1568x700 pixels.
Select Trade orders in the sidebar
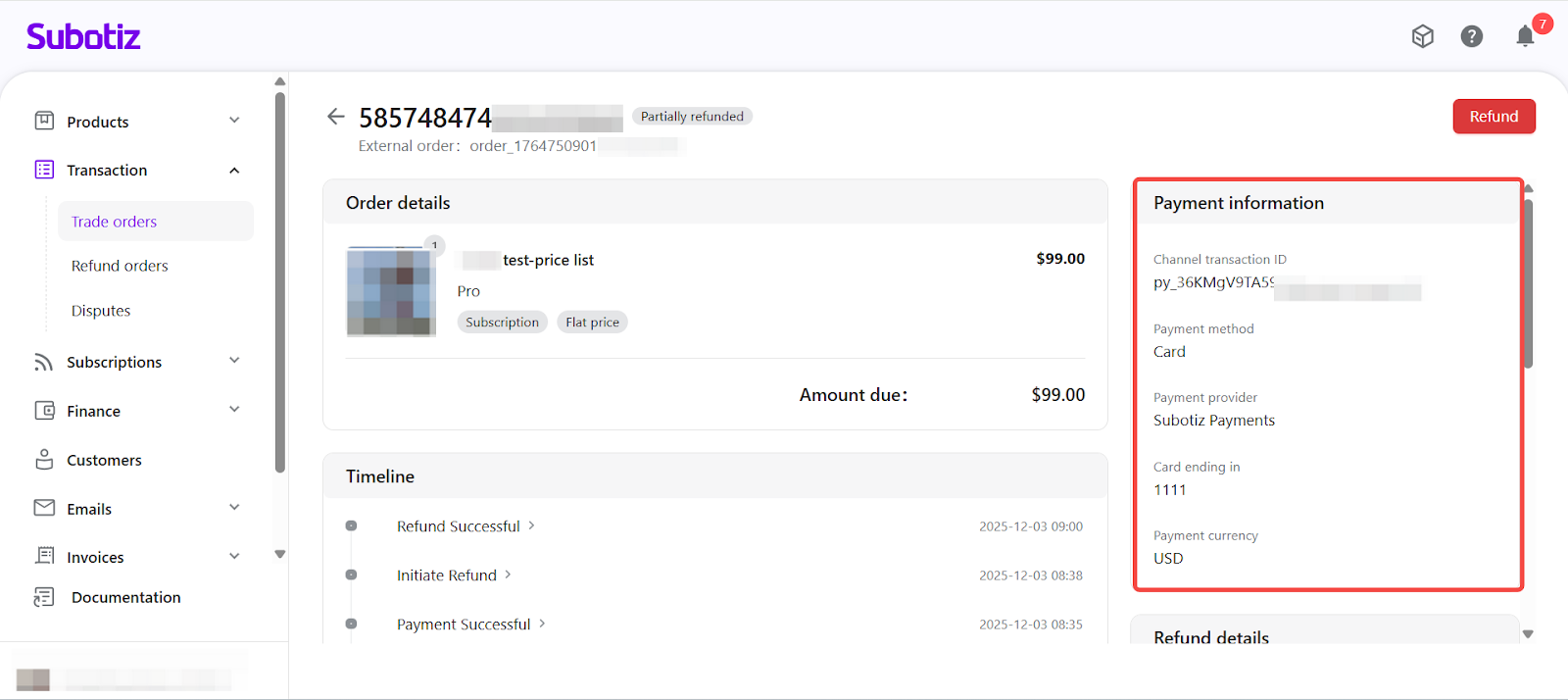(114, 222)
